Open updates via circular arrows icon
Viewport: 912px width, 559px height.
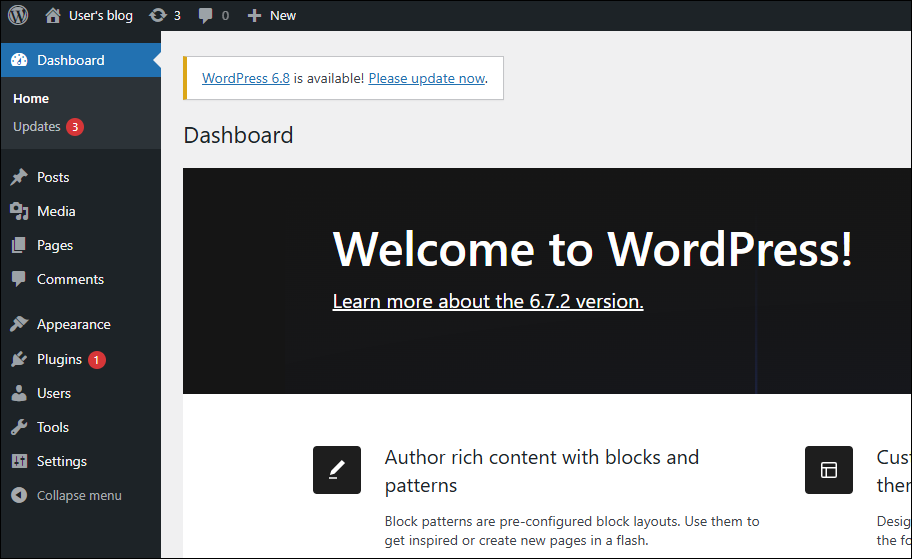pyautogui.click(x=158, y=15)
